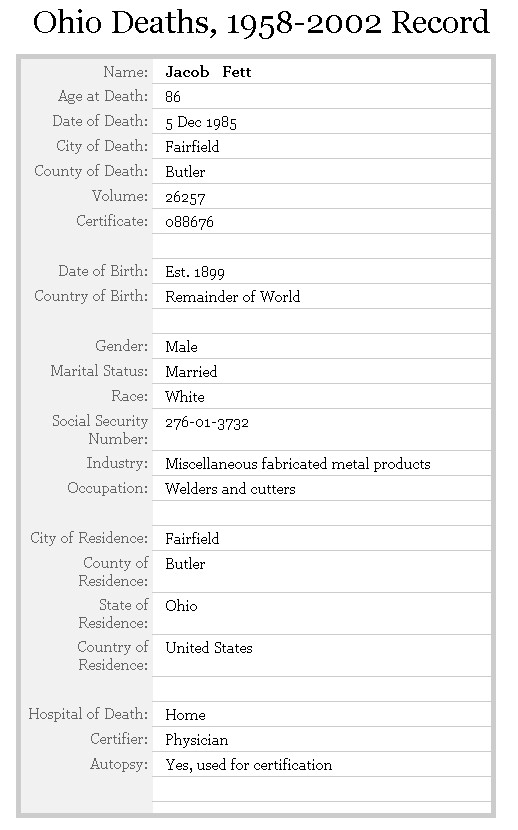Click the Est. 1899 birth date
Screen dimensions: 518x830
tap(195, 272)
